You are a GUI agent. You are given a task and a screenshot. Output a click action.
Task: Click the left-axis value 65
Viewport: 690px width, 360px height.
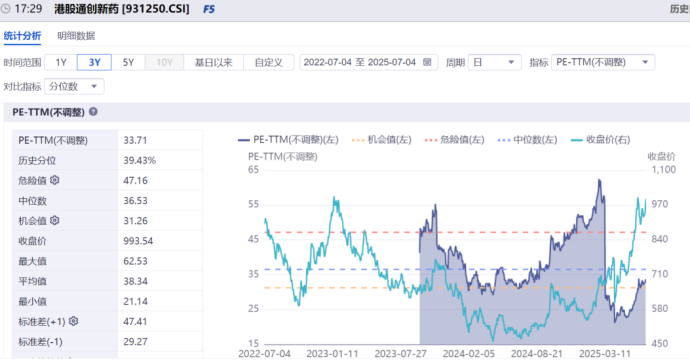253,169
